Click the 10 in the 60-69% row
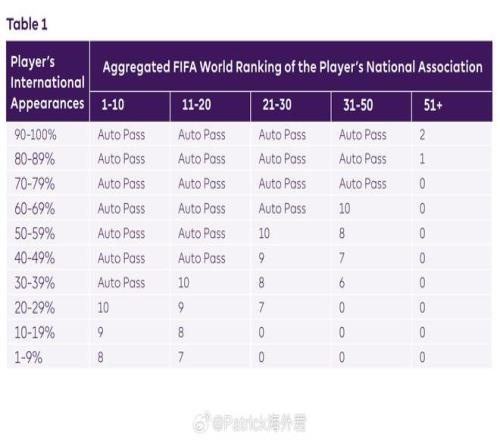Screen dimensions: 500x440 point(344,209)
